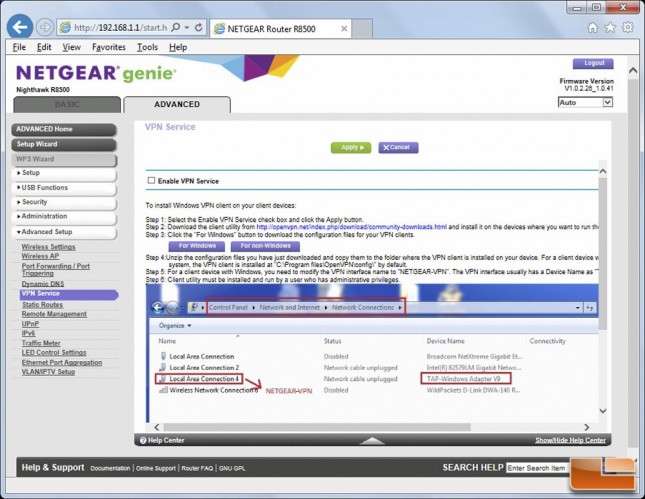This screenshot has width=645, height=499.
Task: Open the GNU GPL link
Action: [x=232, y=468]
